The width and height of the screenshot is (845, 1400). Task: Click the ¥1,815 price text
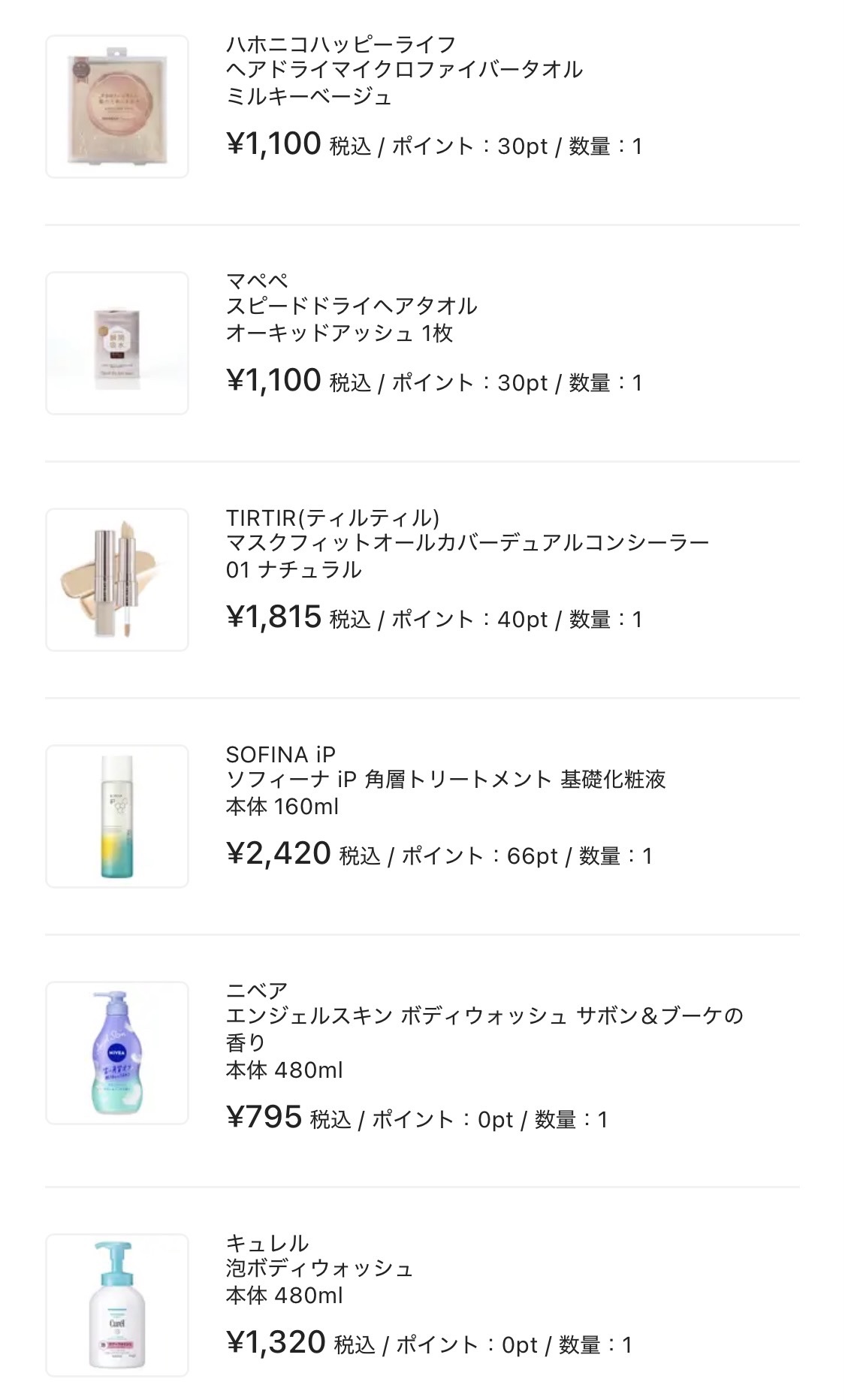[274, 617]
